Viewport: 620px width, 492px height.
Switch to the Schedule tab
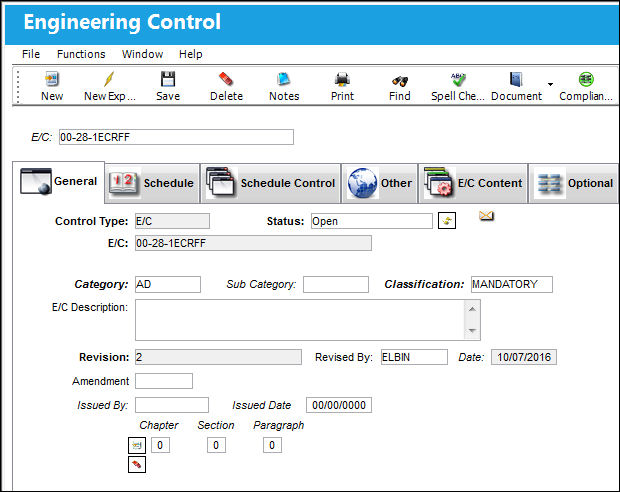[152, 184]
